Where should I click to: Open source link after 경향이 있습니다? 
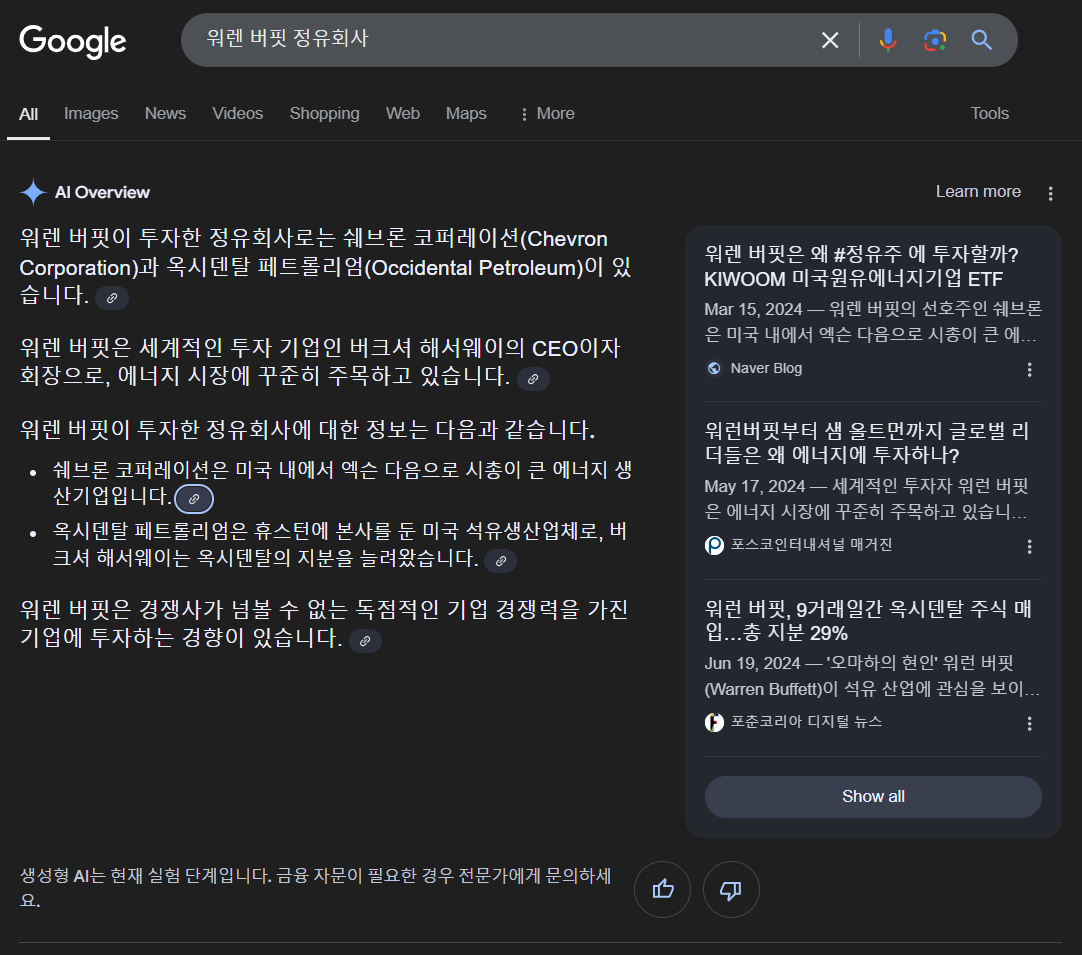click(365, 641)
